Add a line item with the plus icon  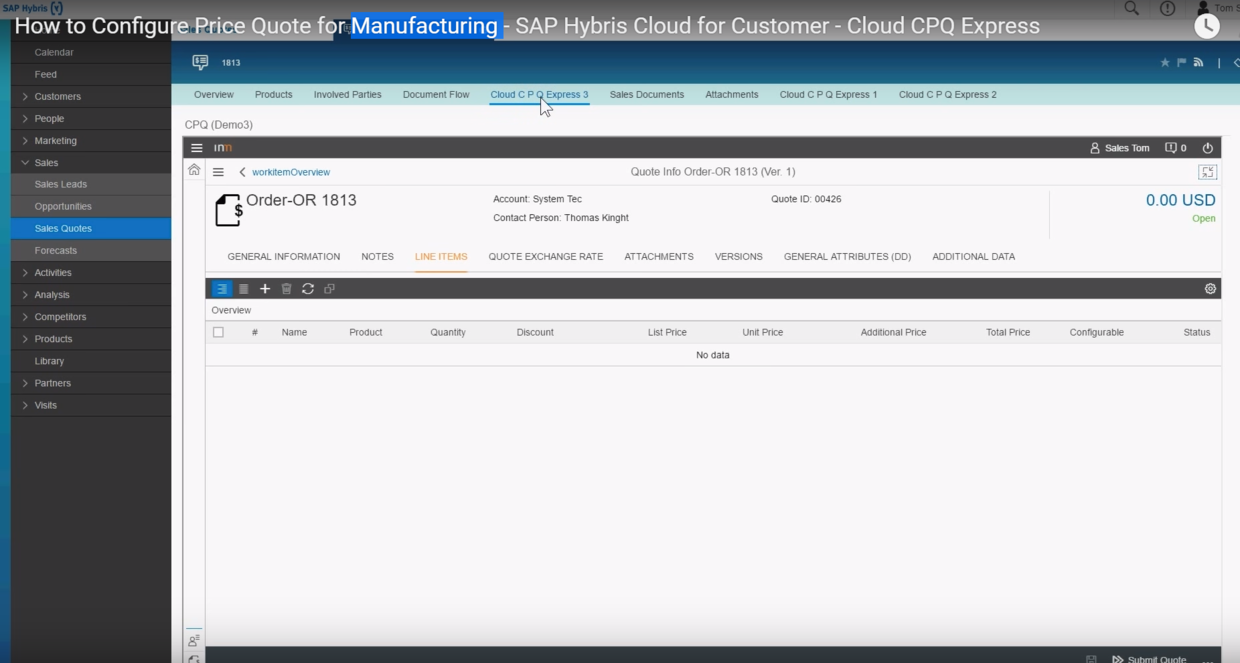(265, 289)
